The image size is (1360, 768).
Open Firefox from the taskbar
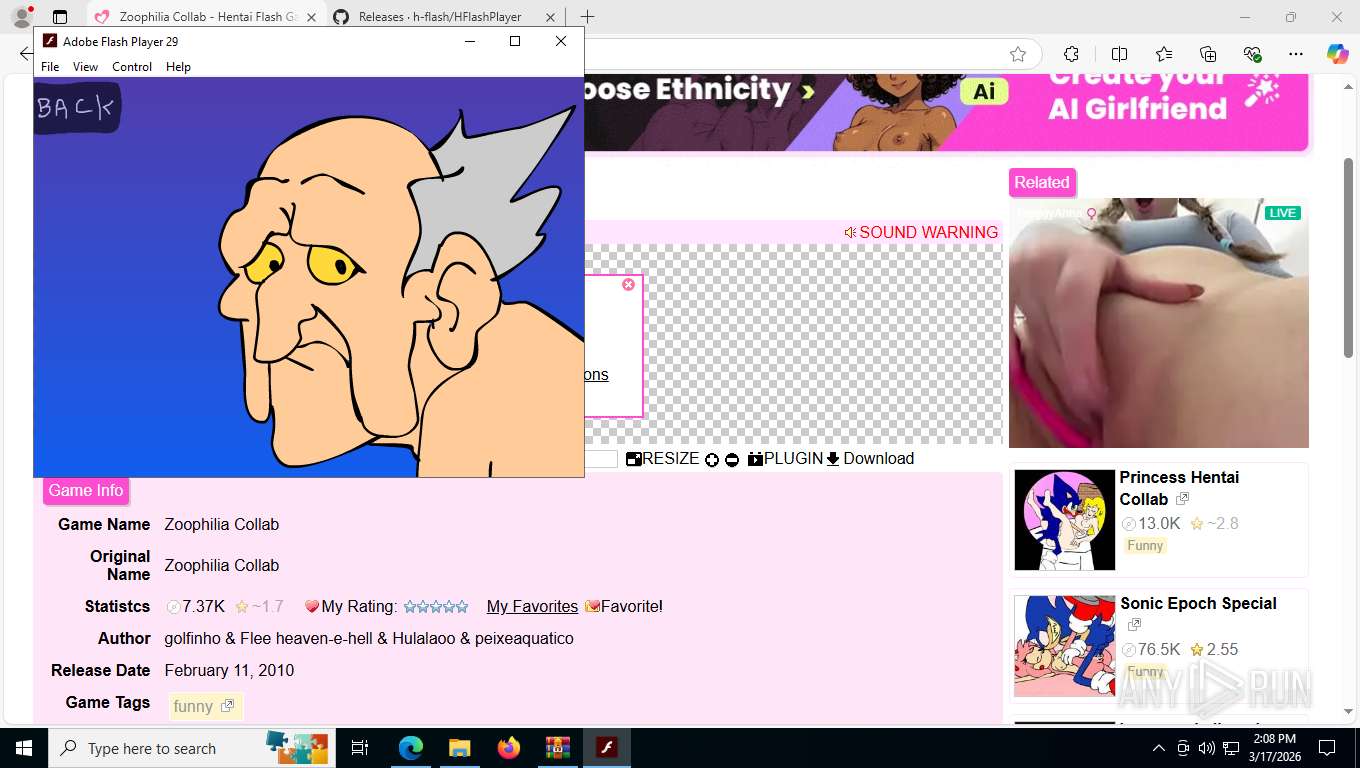509,748
